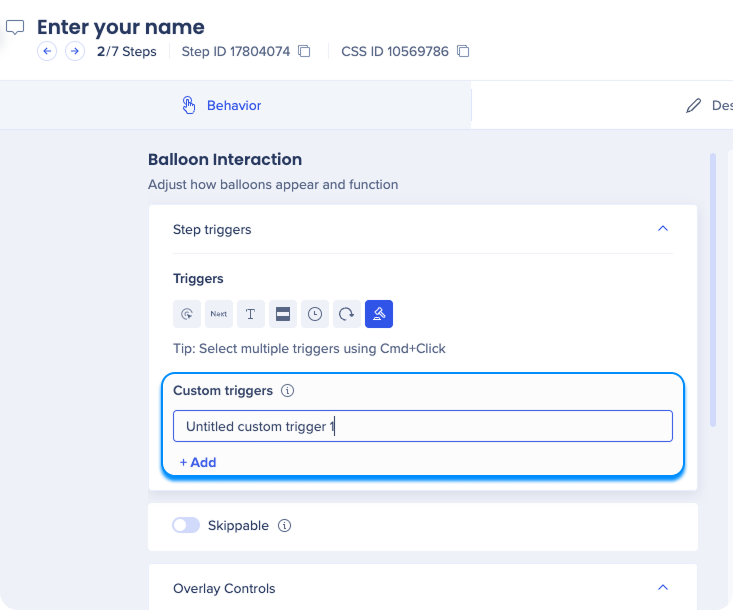Click the Untitled custom trigger 1 field

[422, 426]
